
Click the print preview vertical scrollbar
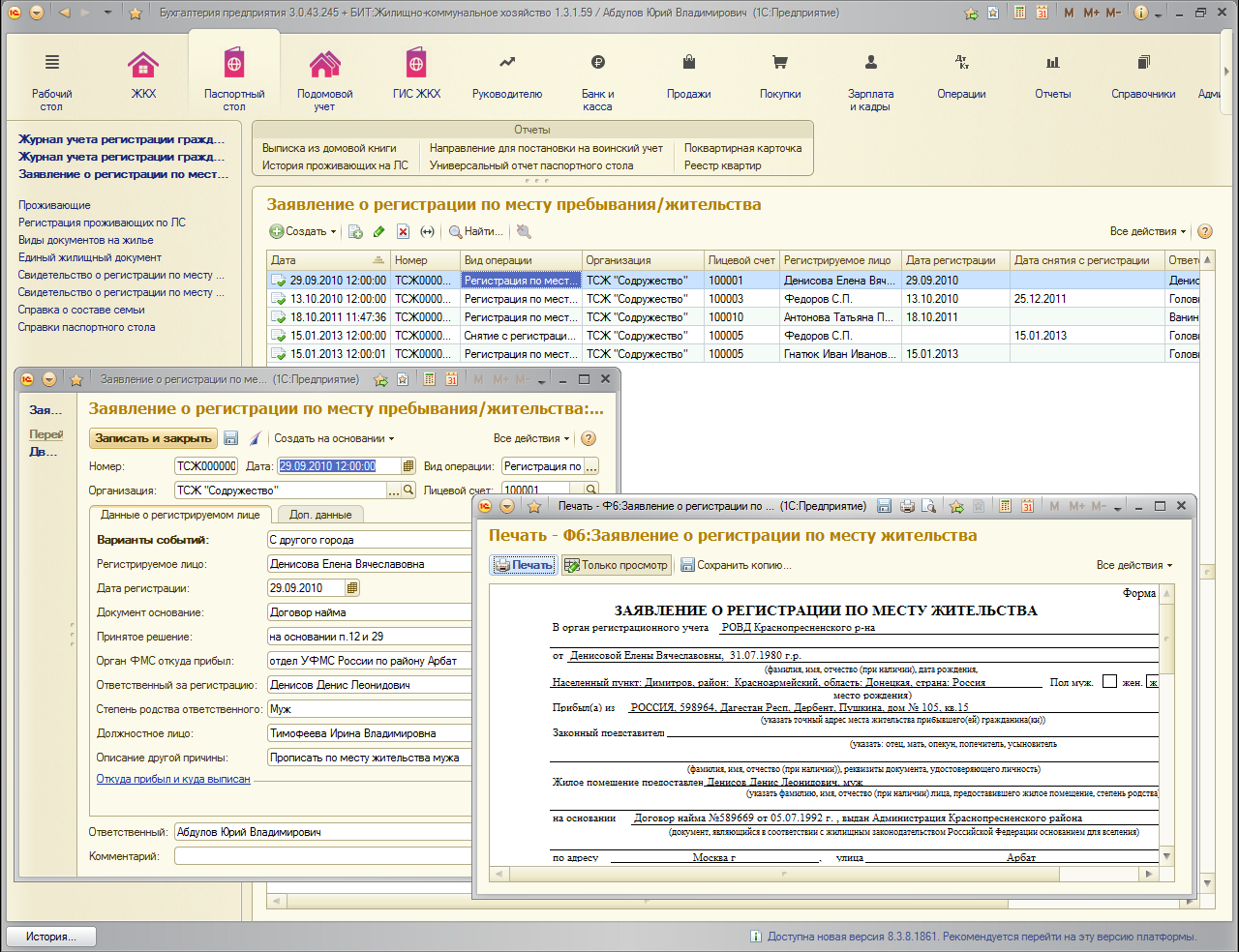1166,724
